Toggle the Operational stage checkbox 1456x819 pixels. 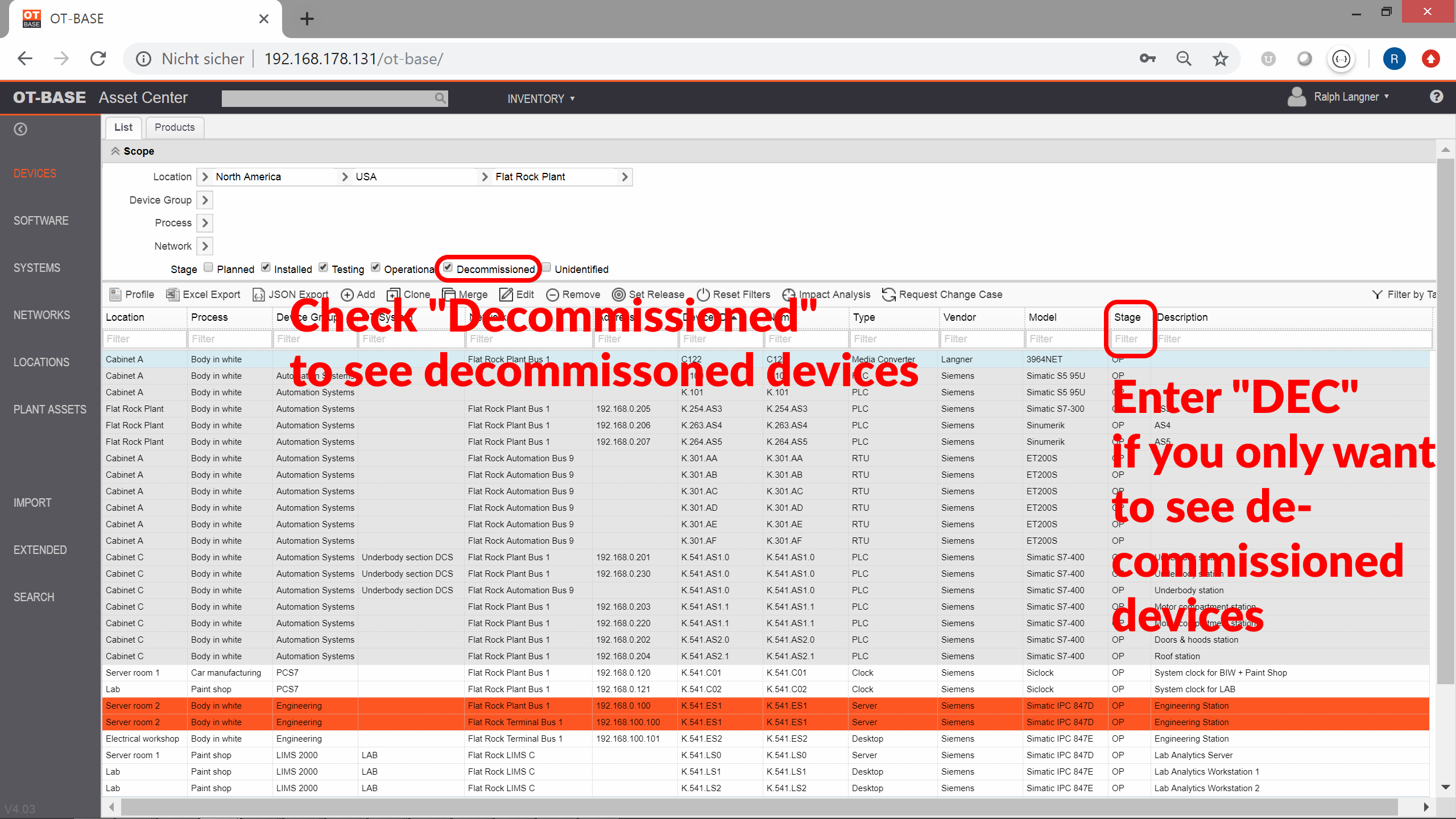[375, 267]
